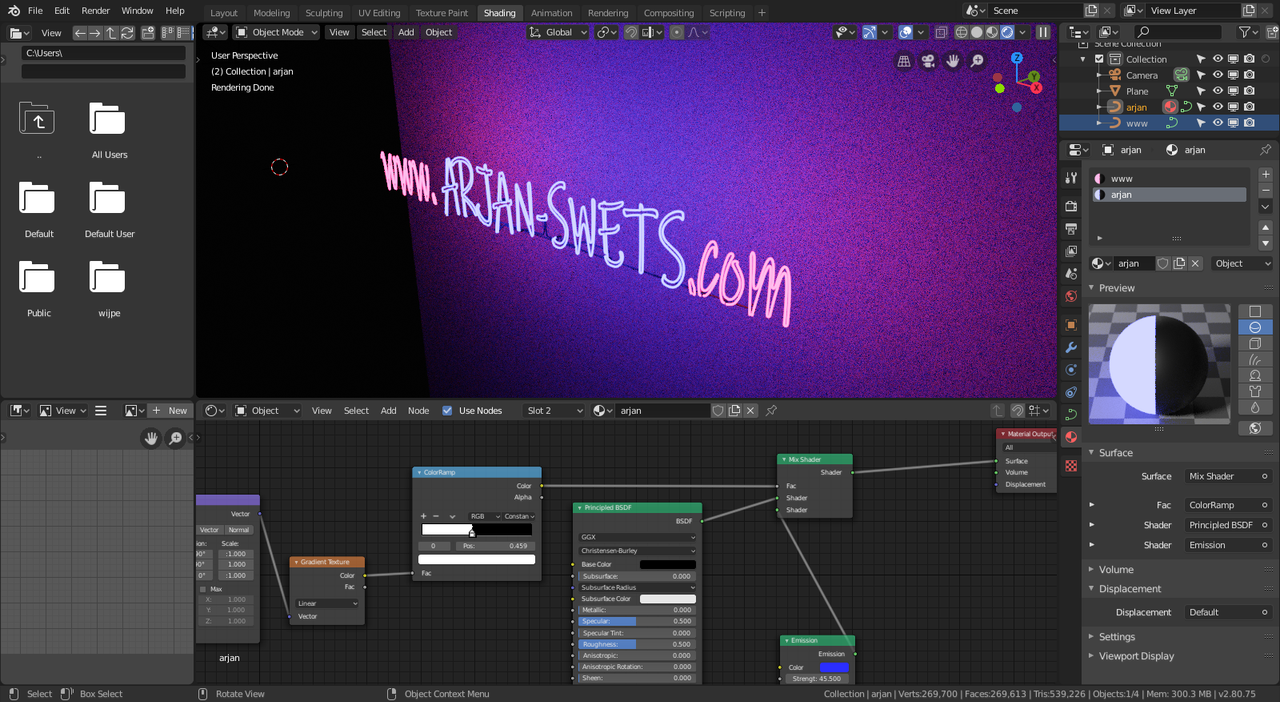Click the Shader Emission button
1280x702 pixels.
coord(1228,545)
